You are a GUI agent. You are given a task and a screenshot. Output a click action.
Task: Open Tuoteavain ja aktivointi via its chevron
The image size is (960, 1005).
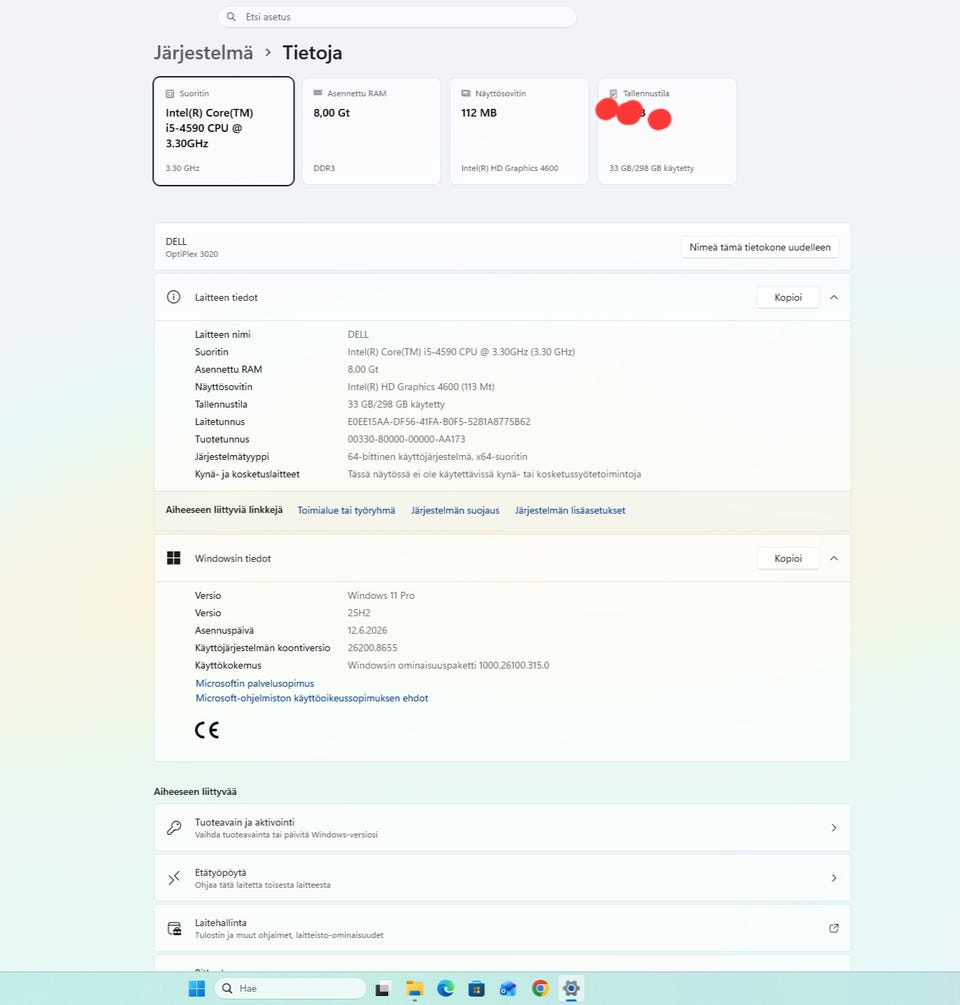pyautogui.click(x=834, y=827)
